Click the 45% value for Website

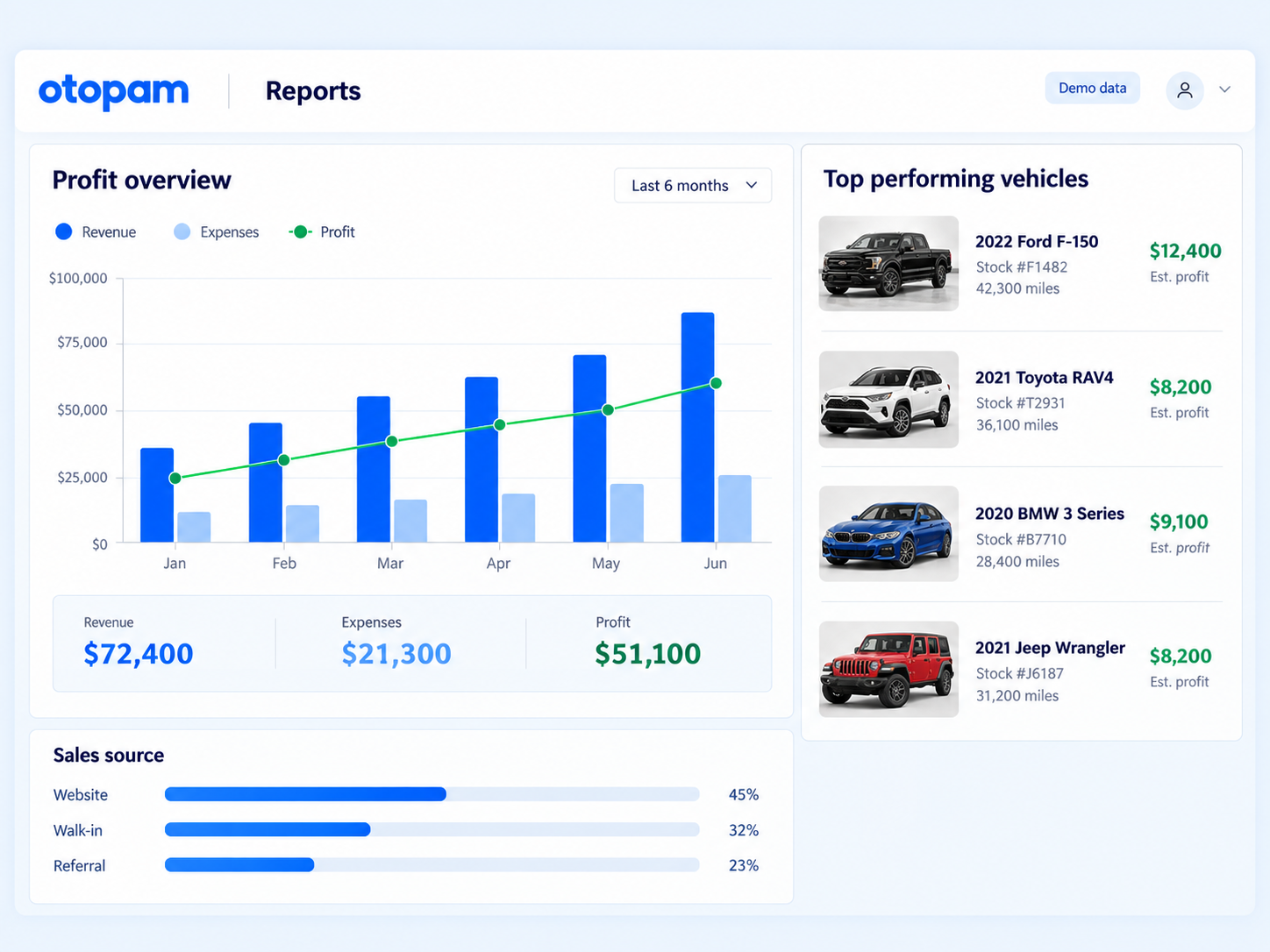tap(744, 795)
